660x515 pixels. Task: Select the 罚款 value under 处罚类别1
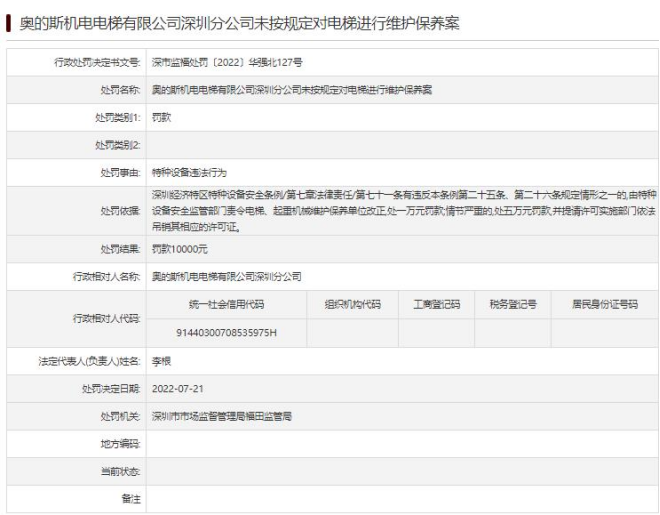coord(161,118)
